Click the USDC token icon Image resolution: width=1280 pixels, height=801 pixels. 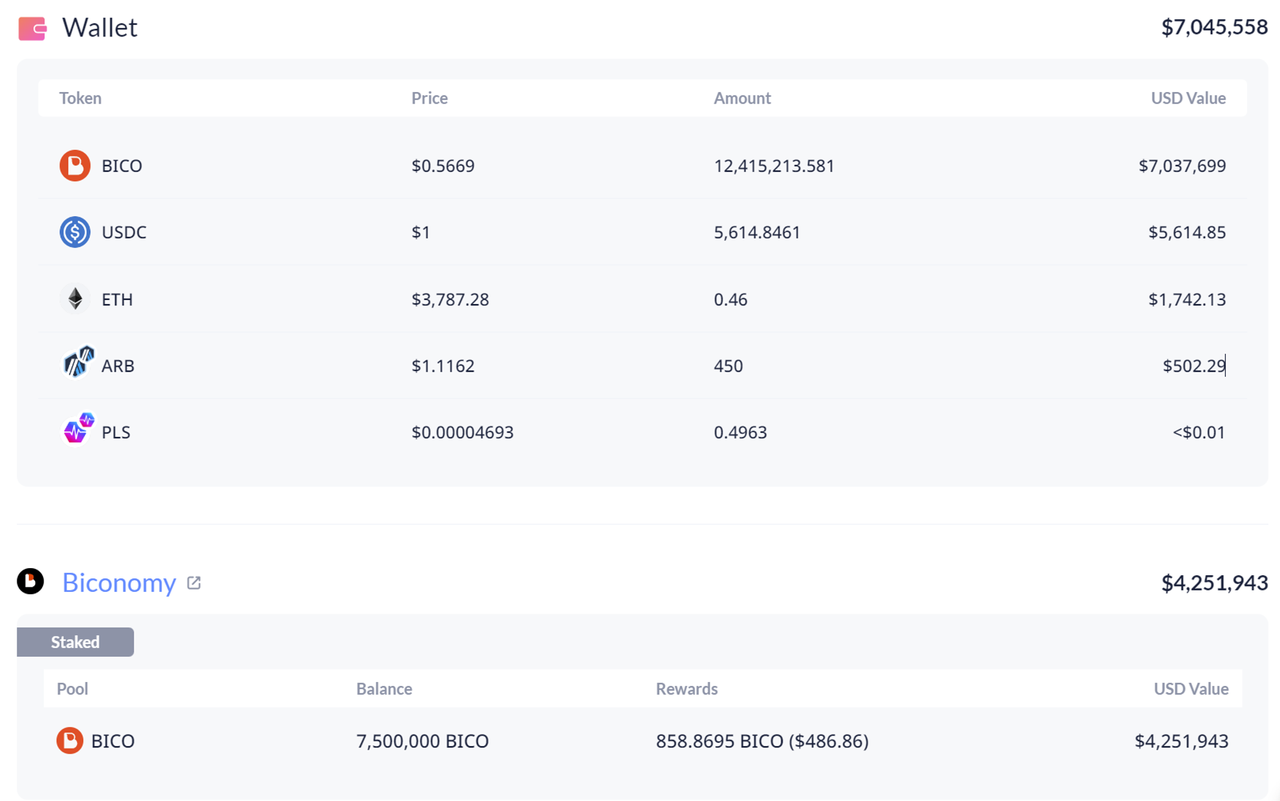[x=75, y=232]
